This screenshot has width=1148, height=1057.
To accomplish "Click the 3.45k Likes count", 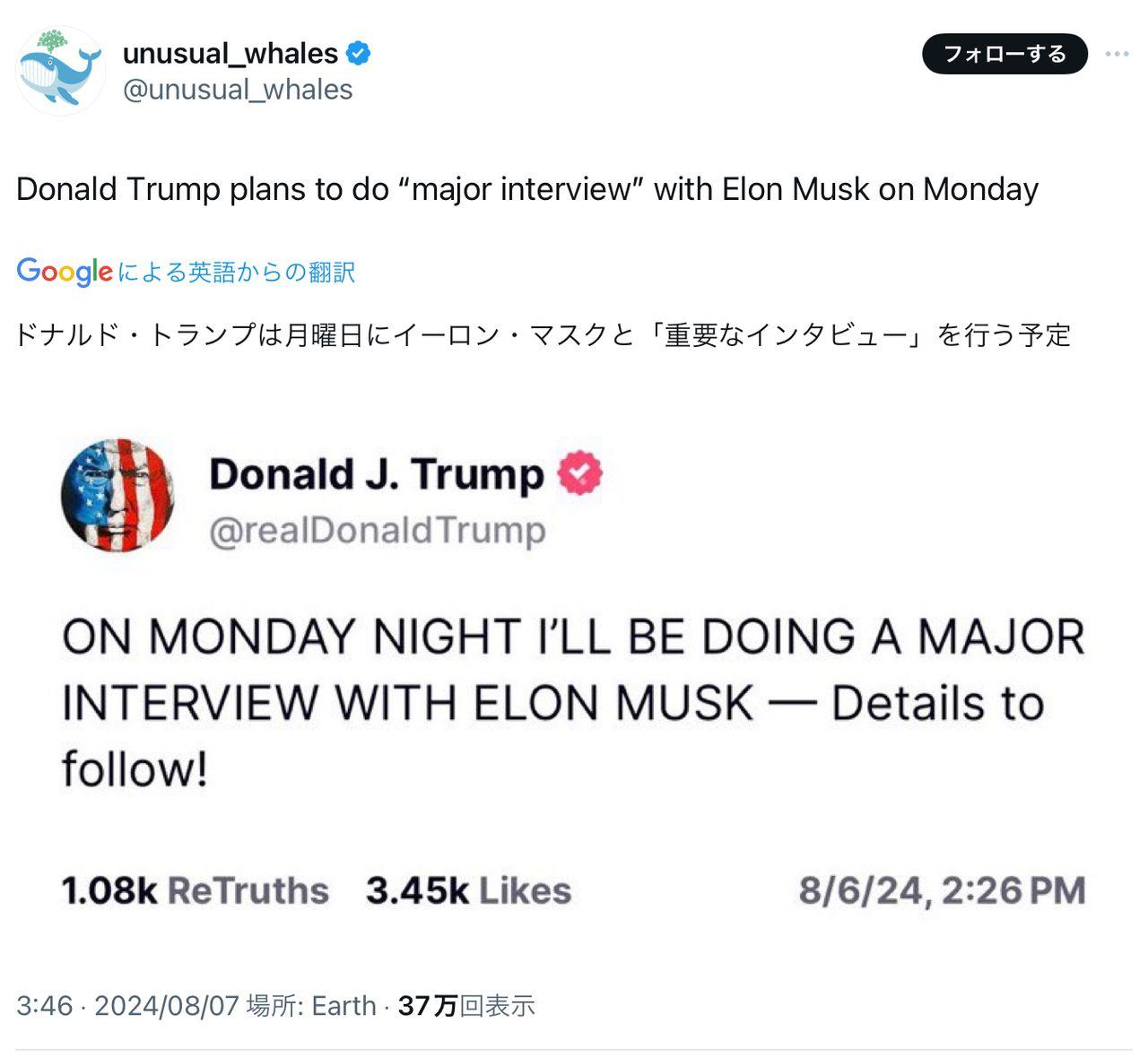I will coord(468,890).
